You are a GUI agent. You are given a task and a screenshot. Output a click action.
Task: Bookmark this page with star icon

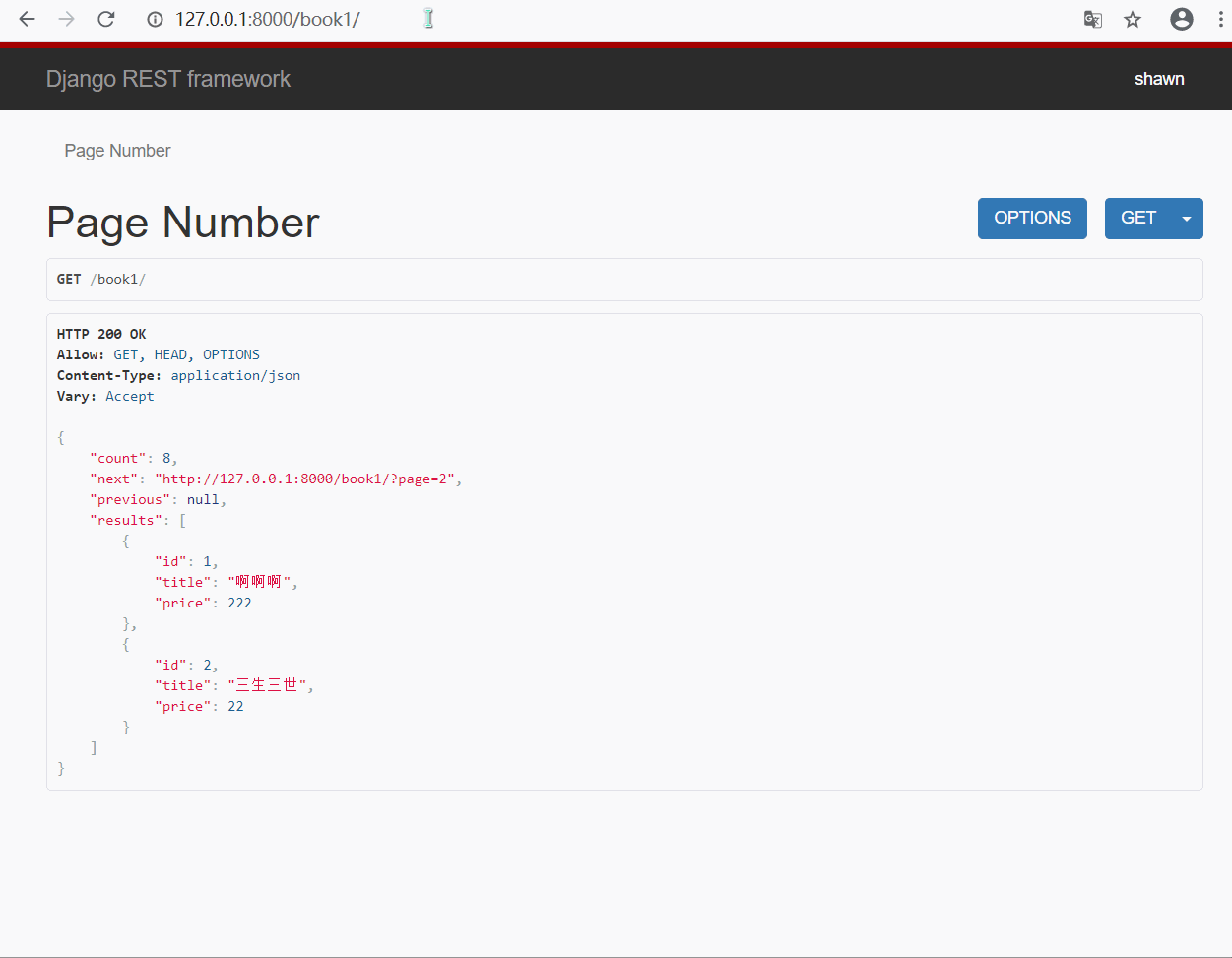coord(1133,20)
